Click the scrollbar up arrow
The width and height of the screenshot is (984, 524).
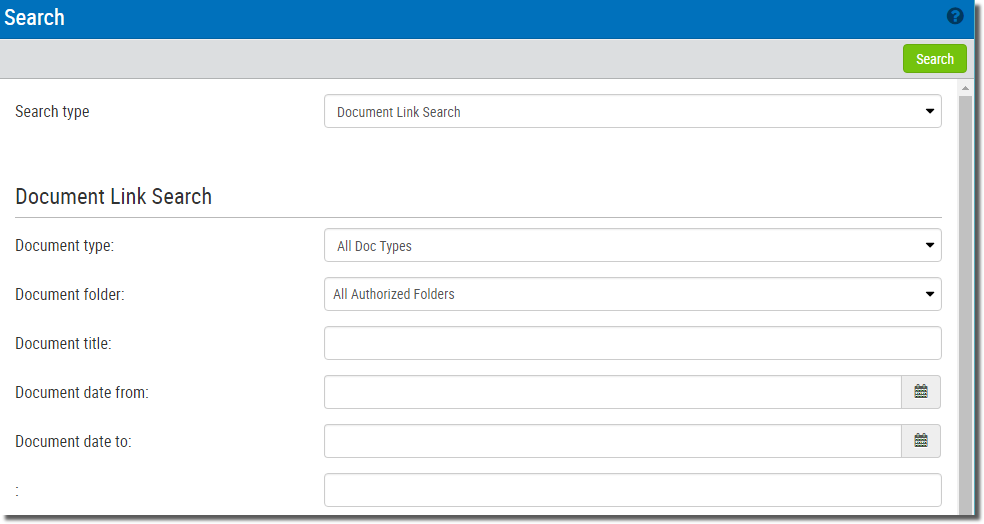pyautogui.click(x=965, y=88)
